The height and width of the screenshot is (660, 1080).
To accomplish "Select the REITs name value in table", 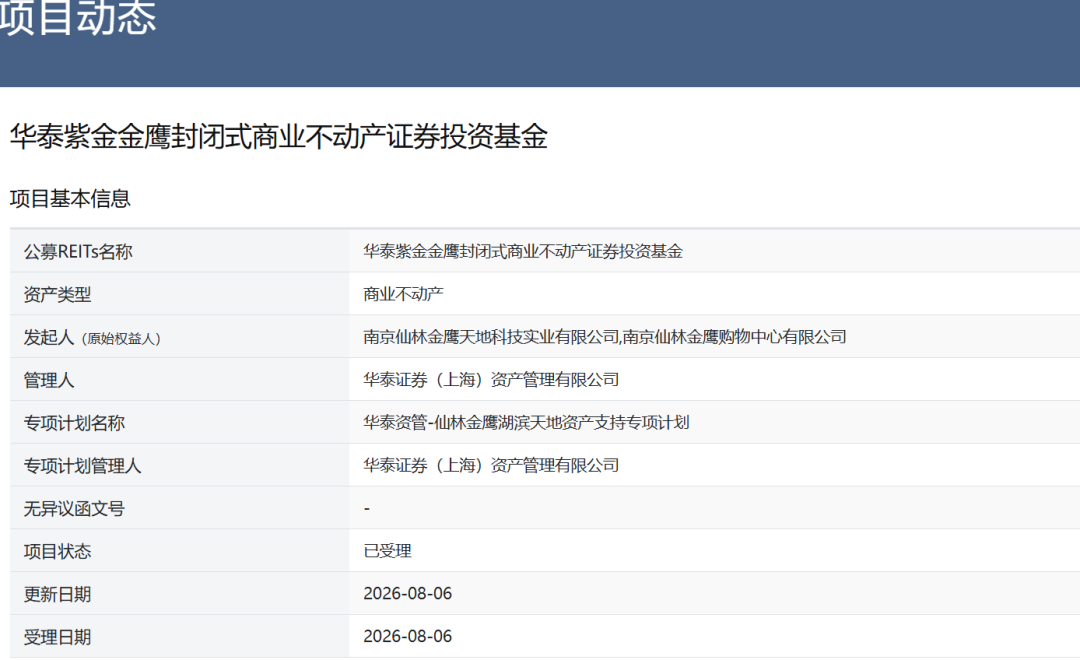I will click(x=523, y=251).
